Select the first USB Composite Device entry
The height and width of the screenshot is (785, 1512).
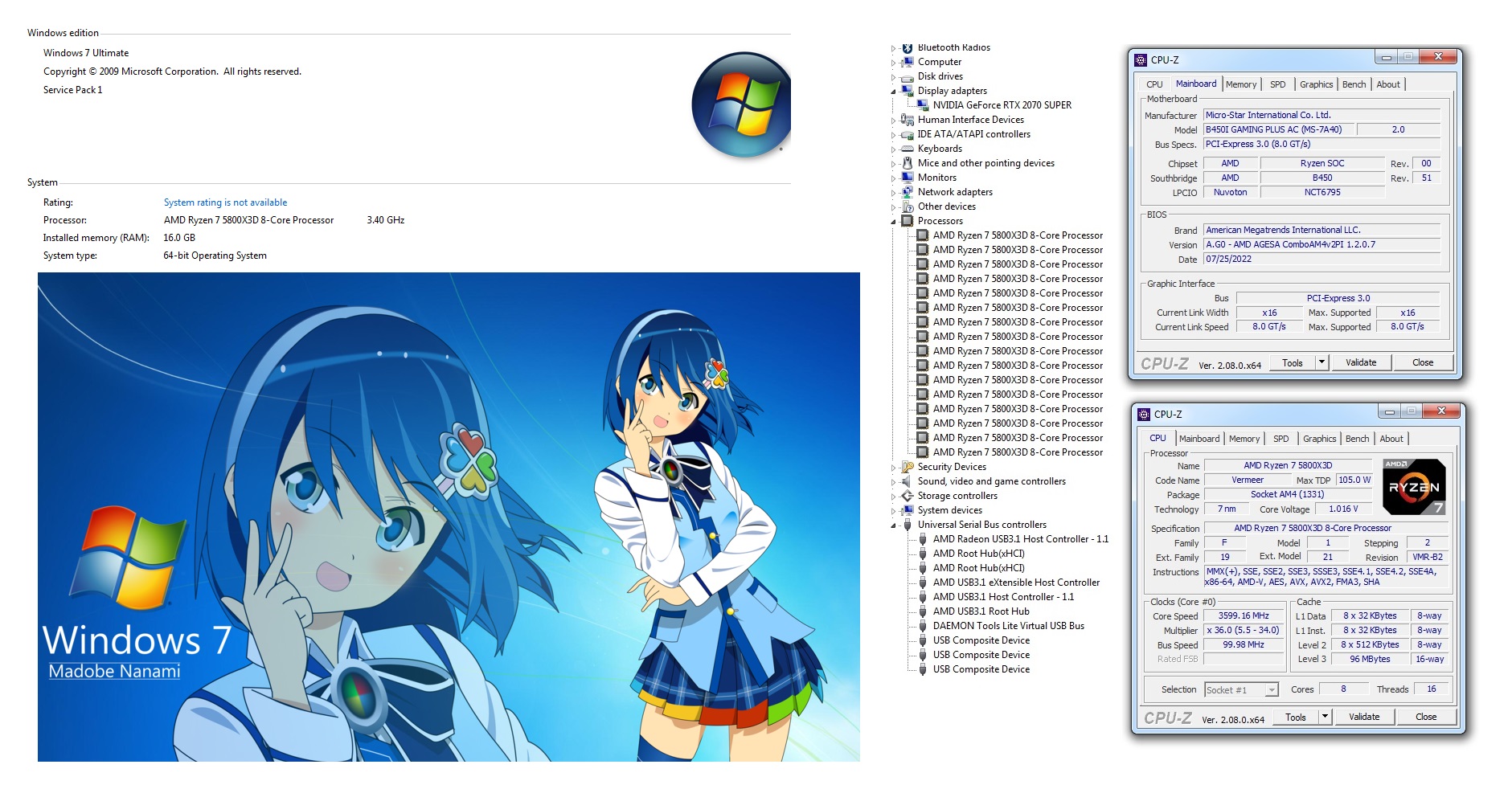pos(981,640)
